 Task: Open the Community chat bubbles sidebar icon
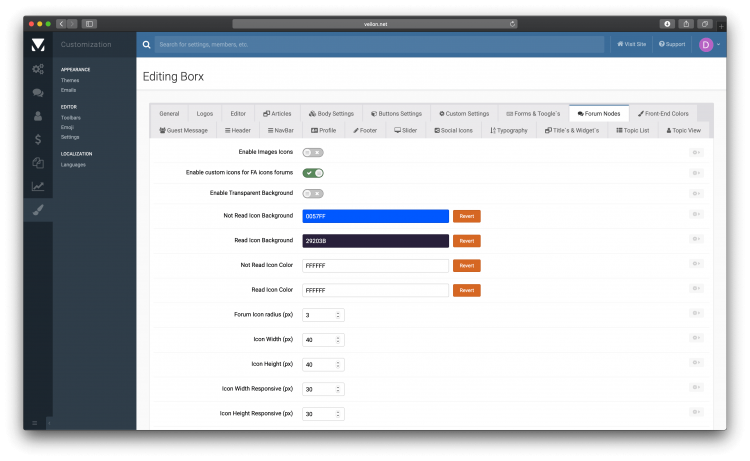point(38,93)
